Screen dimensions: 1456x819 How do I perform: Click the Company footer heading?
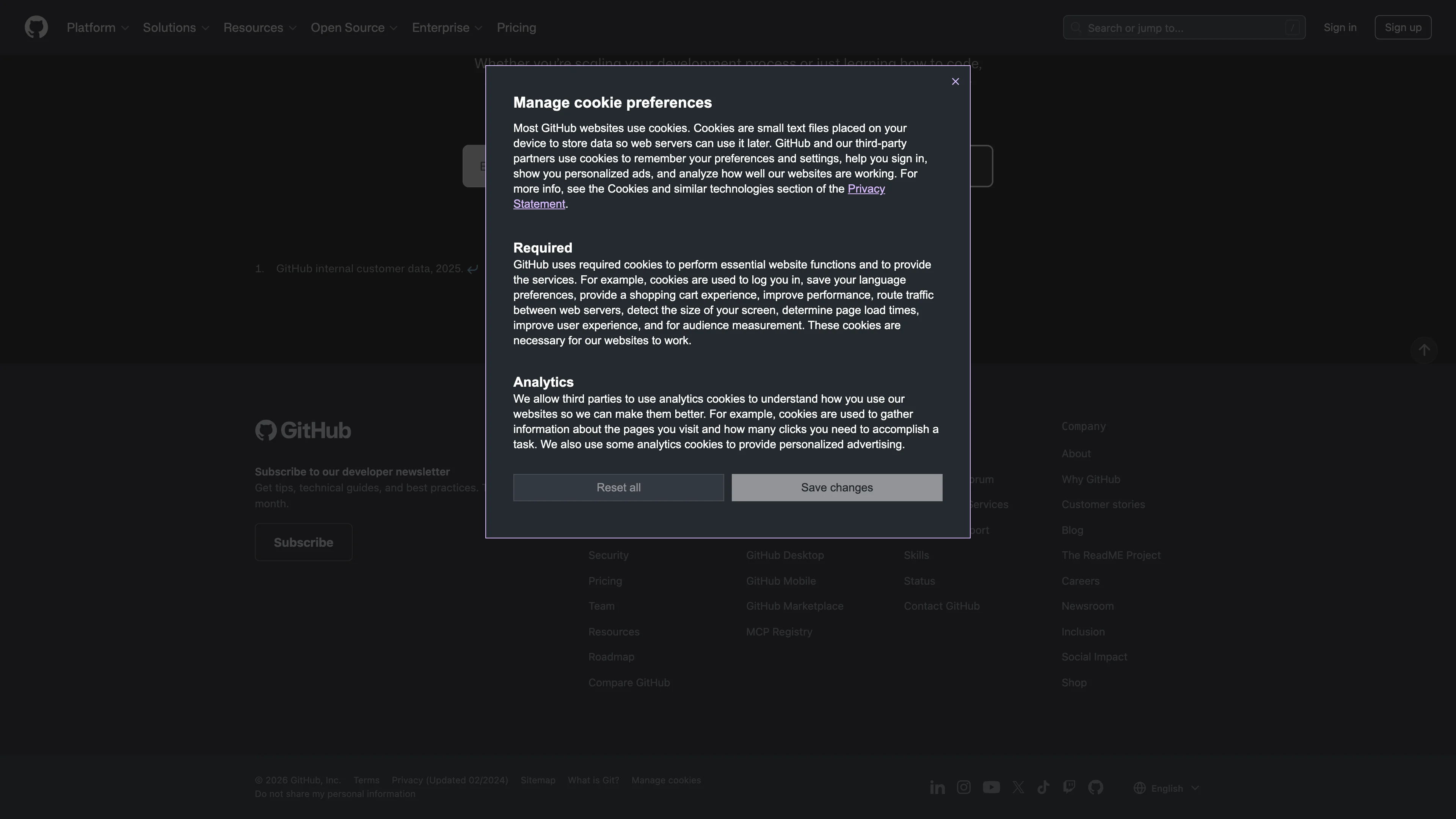pos(1084,427)
